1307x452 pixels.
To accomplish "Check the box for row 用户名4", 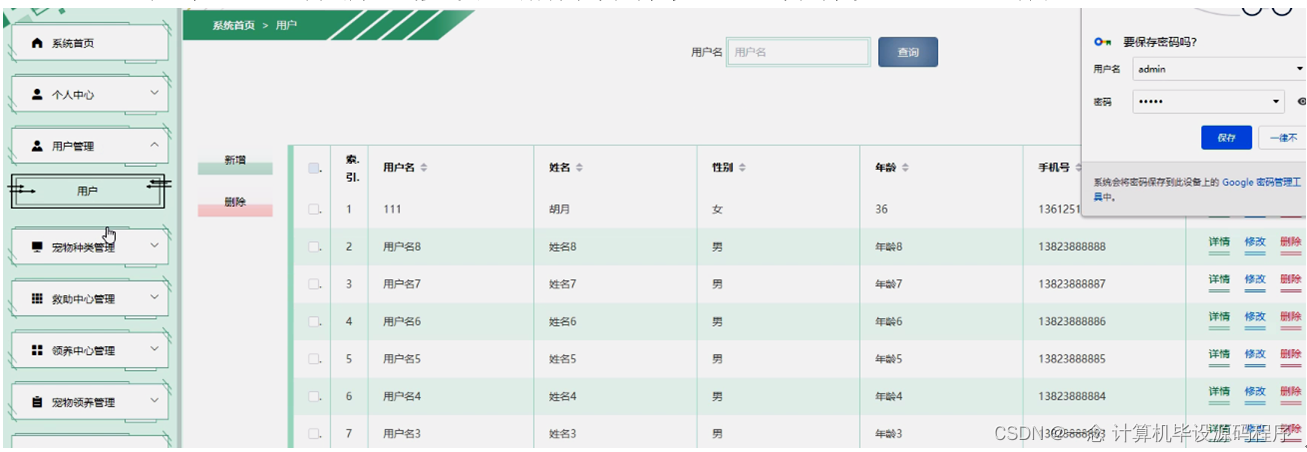I will tap(313, 397).
